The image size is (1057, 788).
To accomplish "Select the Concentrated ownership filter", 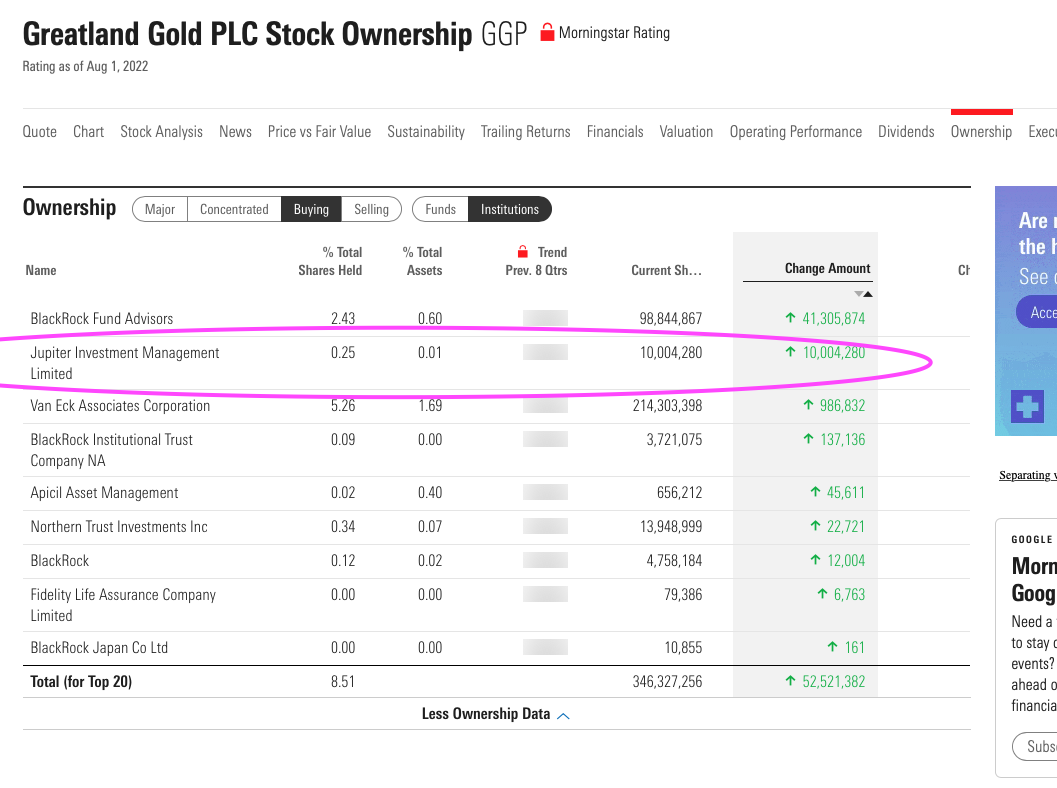I will (234, 209).
